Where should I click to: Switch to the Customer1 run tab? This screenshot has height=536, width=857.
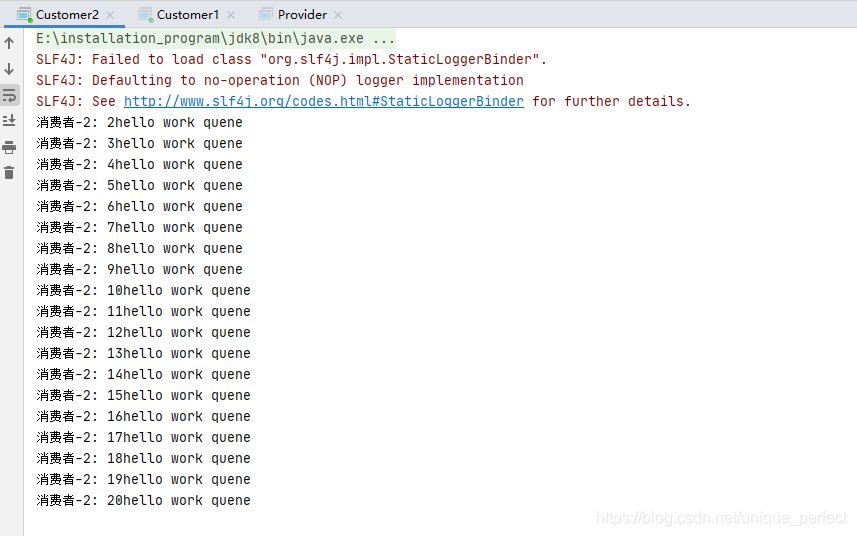coord(187,14)
